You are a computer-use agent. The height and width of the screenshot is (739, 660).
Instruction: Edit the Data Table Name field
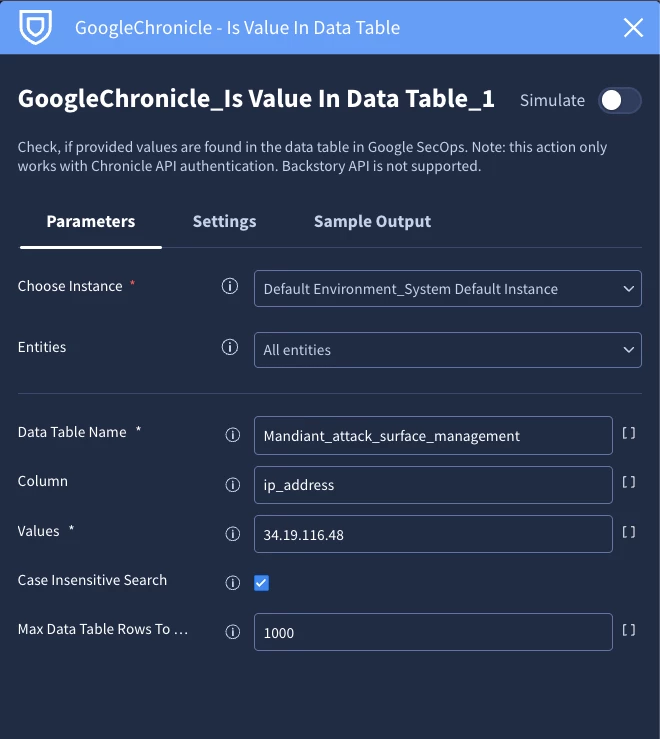pyautogui.click(x=433, y=435)
